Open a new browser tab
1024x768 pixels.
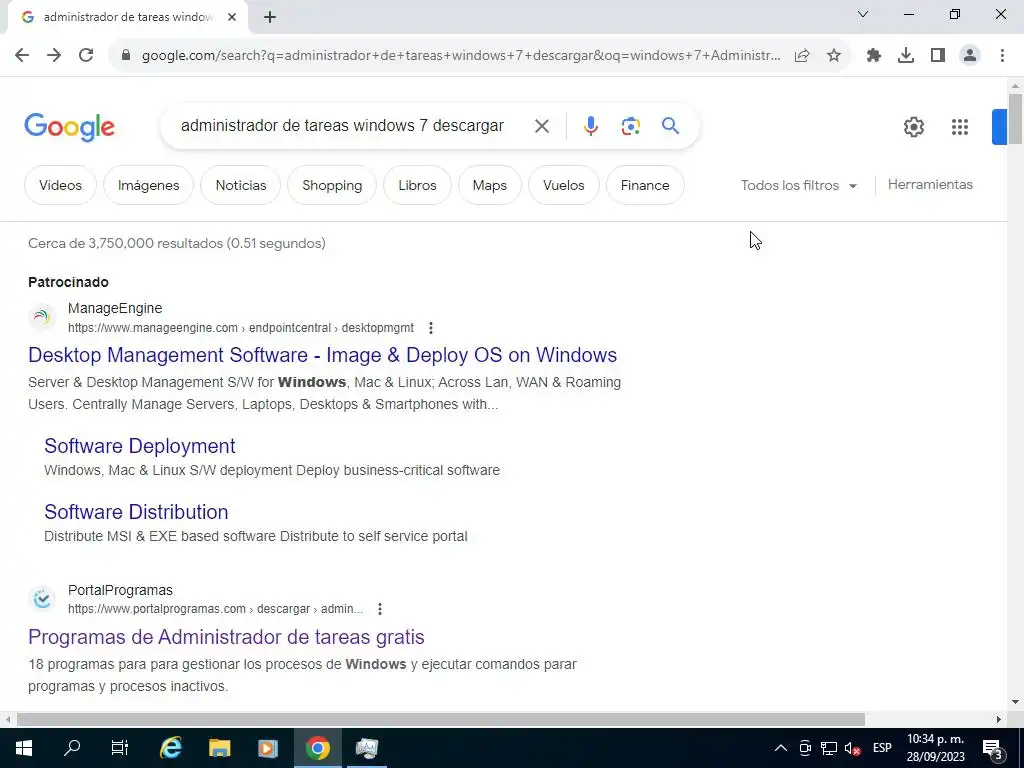[x=270, y=18]
